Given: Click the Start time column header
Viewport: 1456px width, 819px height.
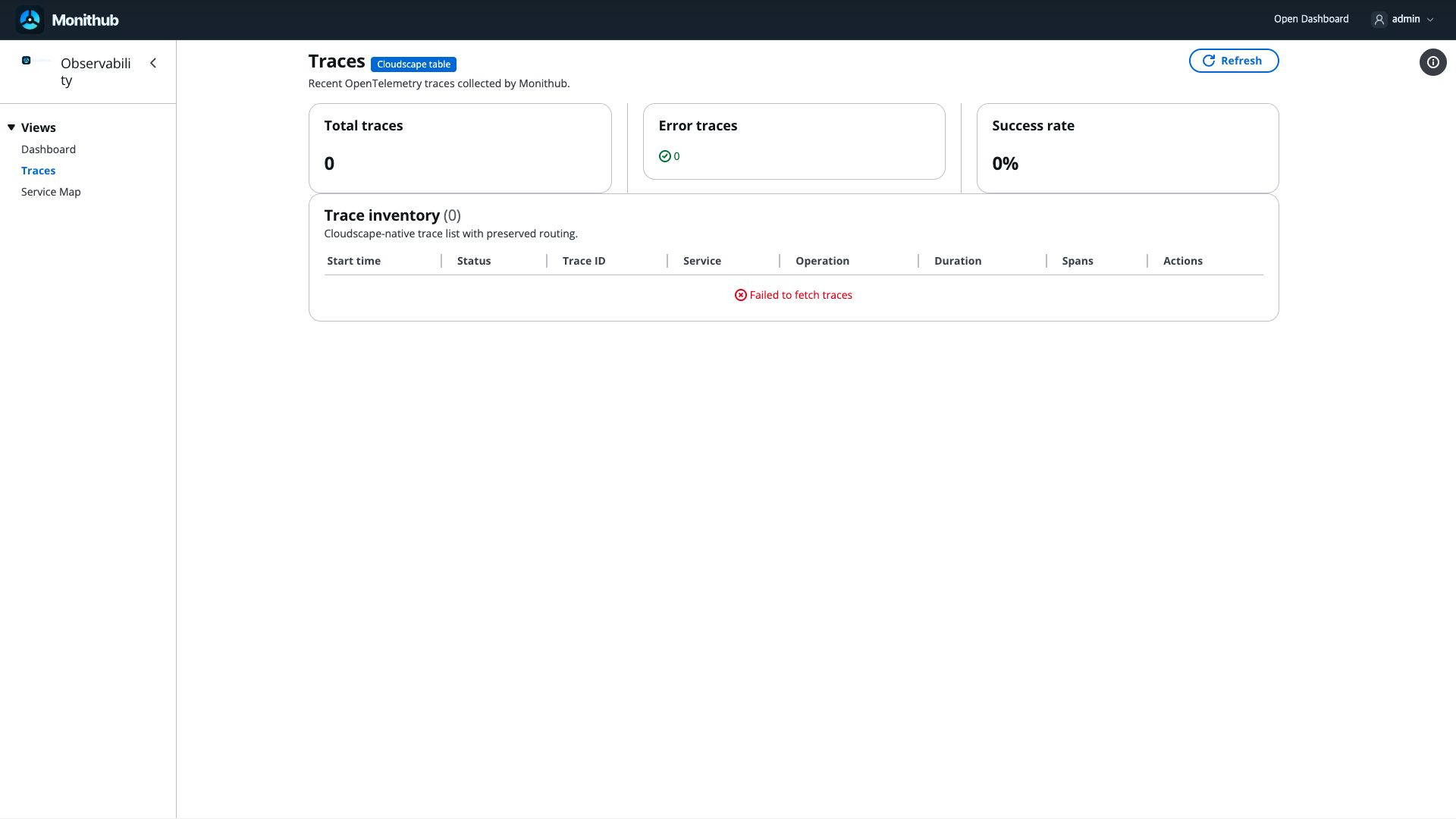Looking at the screenshot, I should [x=354, y=261].
